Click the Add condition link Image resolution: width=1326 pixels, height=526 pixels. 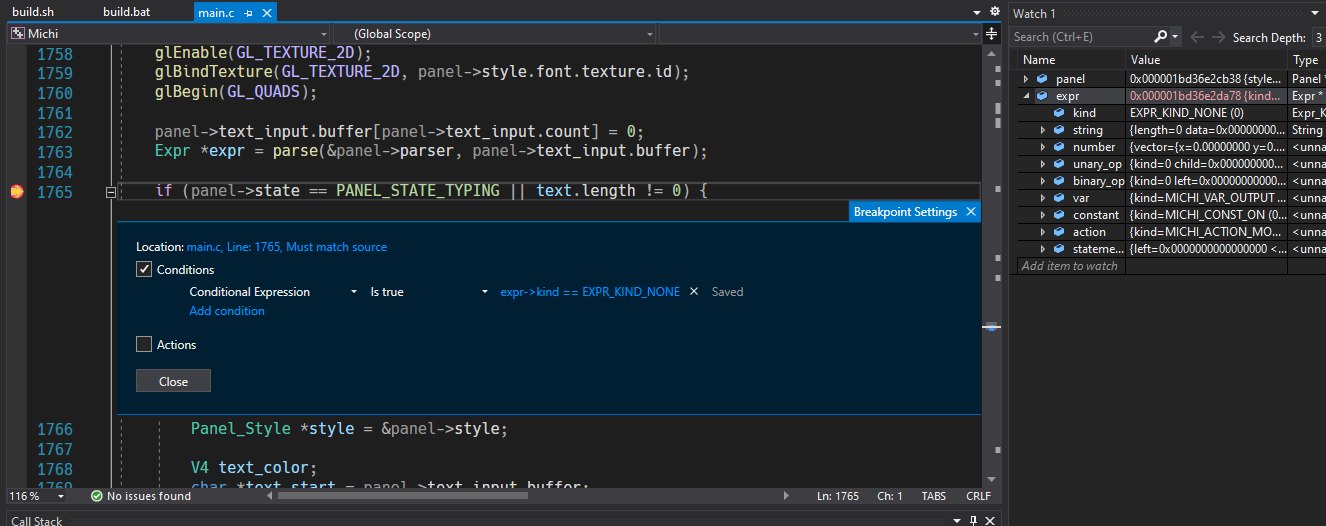point(227,311)
